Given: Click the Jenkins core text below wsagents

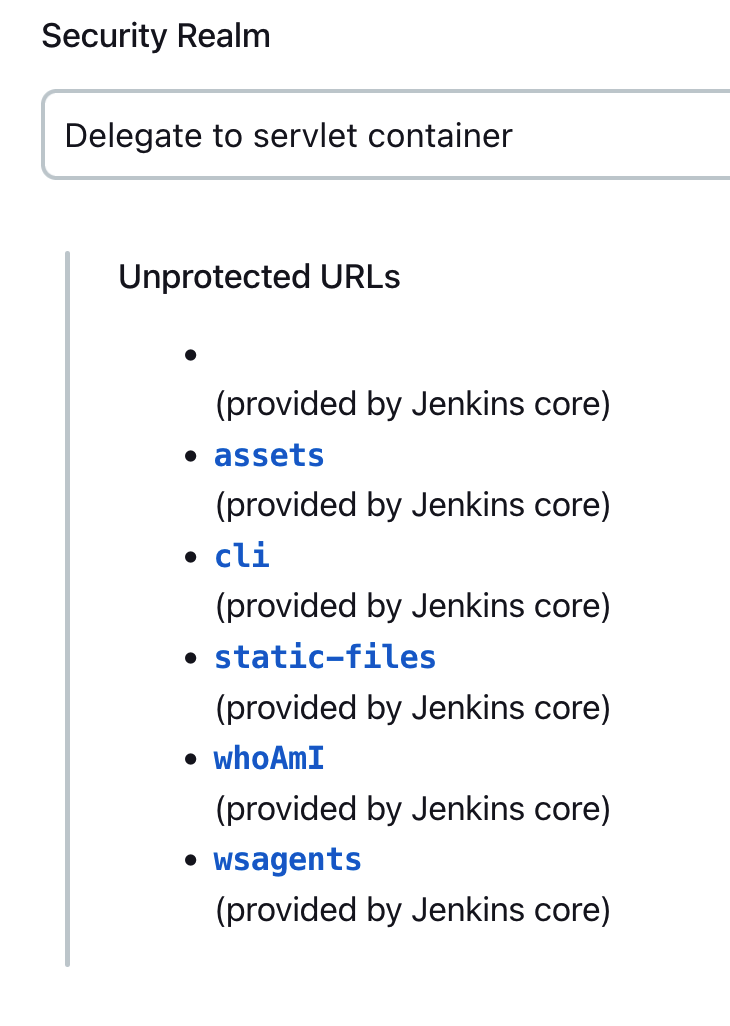Looking at the screenshot, I should tap(412, 910).
